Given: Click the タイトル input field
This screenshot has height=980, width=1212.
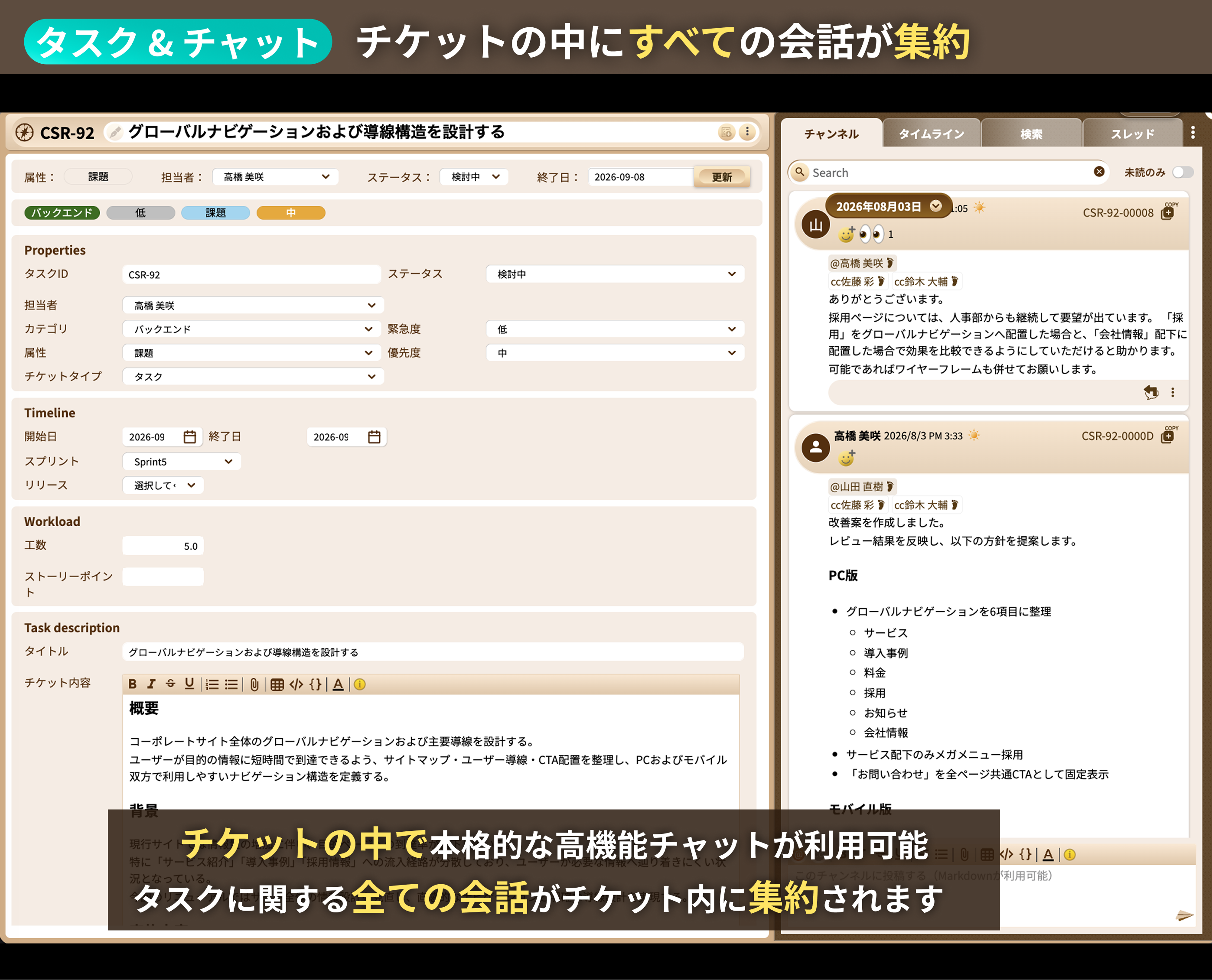Looking at the screenshot, I should coord(433,652).
